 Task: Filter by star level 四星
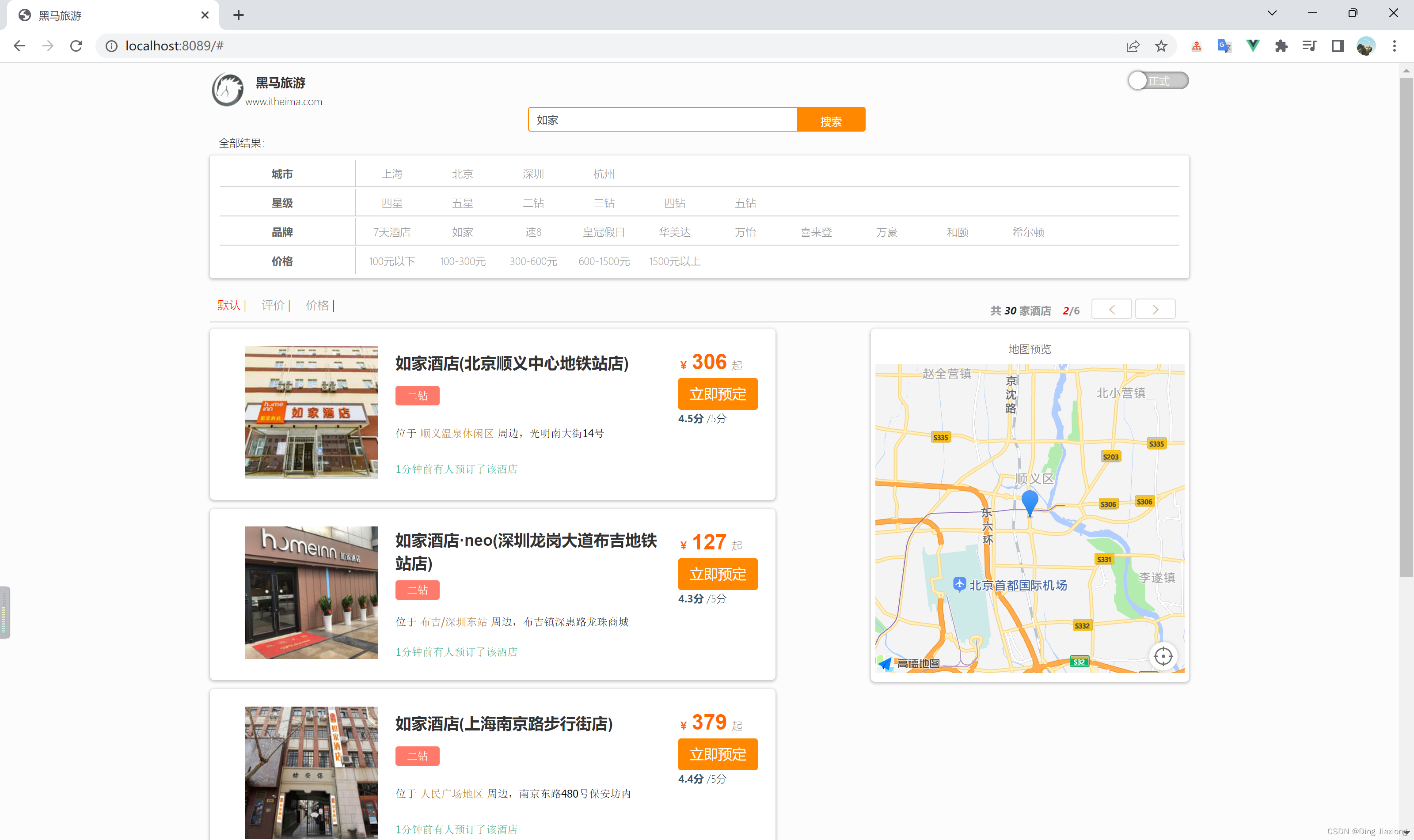pos(392,203)
